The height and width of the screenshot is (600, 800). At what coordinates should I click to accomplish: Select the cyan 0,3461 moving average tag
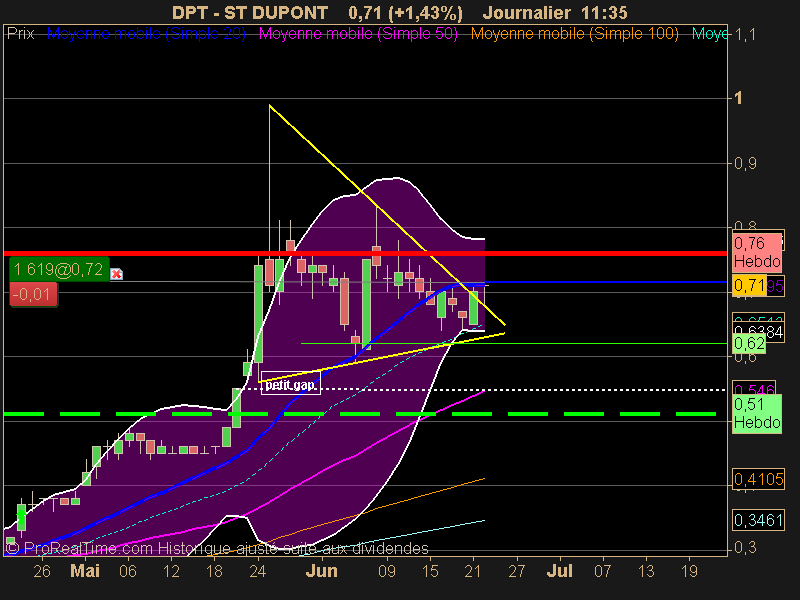[x=758, y=520]
